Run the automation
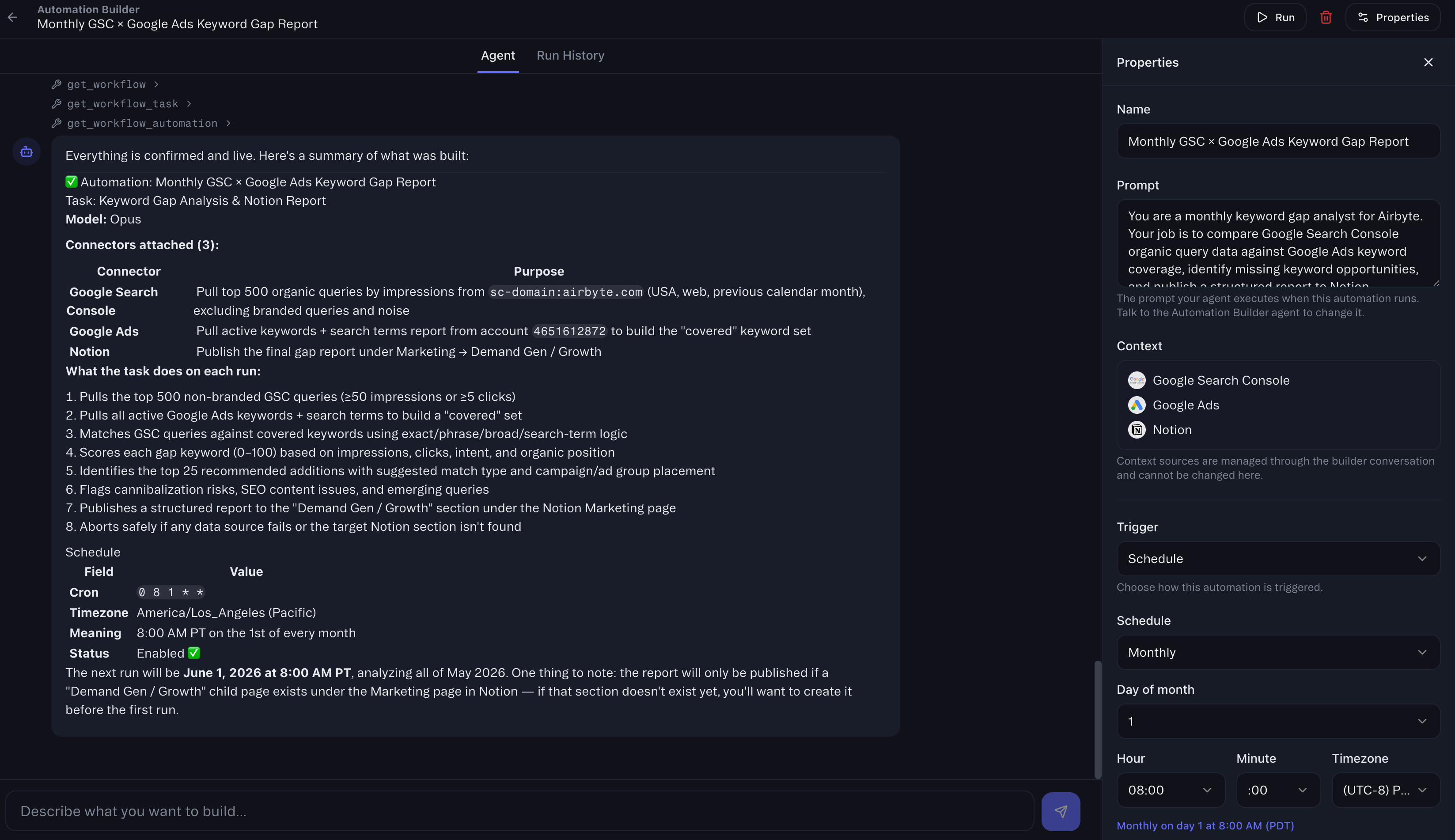This screenshot has width=1455, height=840. (x=1275, y=17)
